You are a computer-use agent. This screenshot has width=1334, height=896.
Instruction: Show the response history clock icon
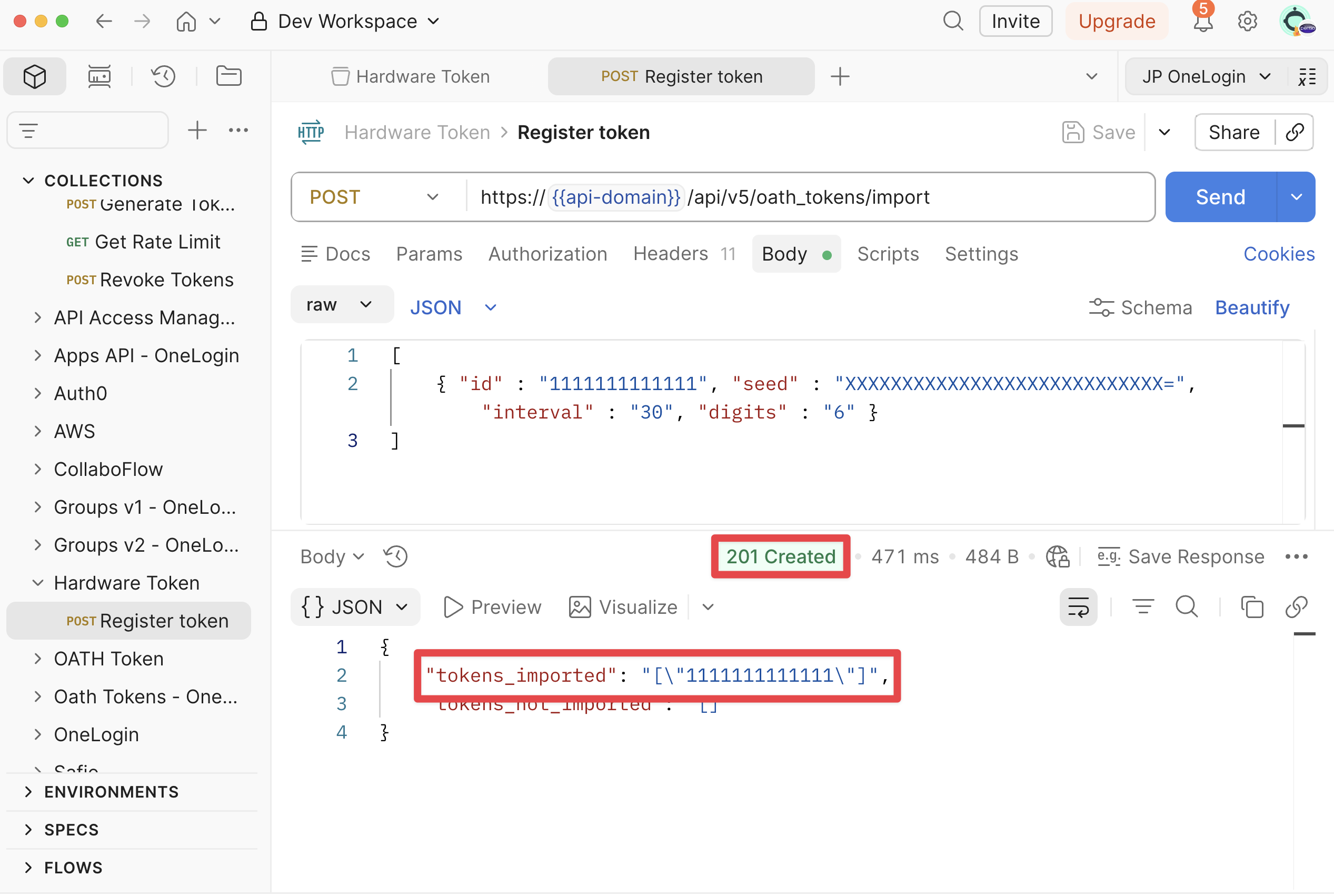[395, 556]
